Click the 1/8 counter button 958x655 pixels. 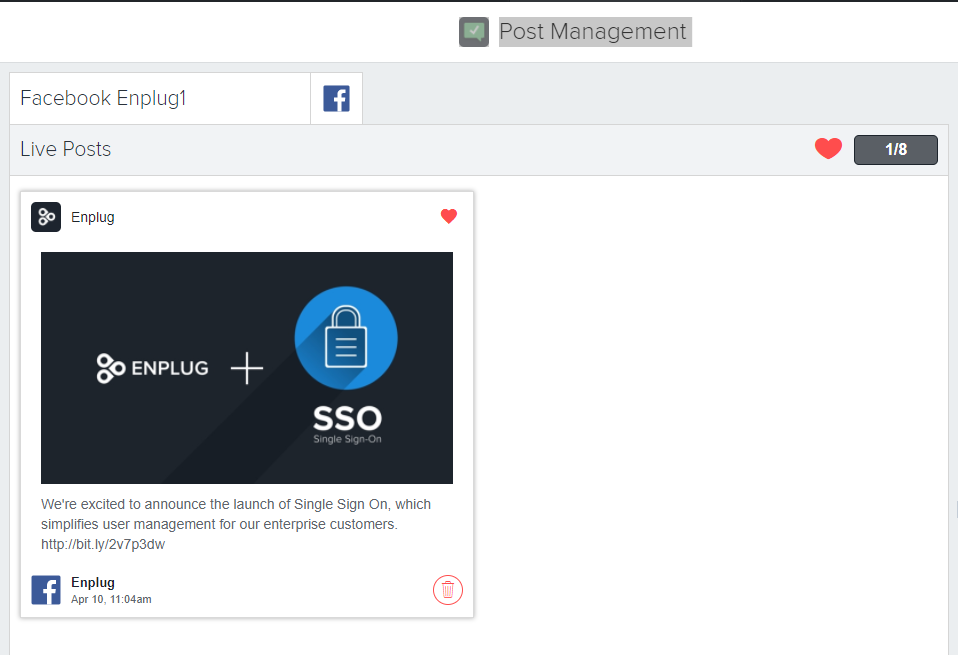[x=895, y=149]
